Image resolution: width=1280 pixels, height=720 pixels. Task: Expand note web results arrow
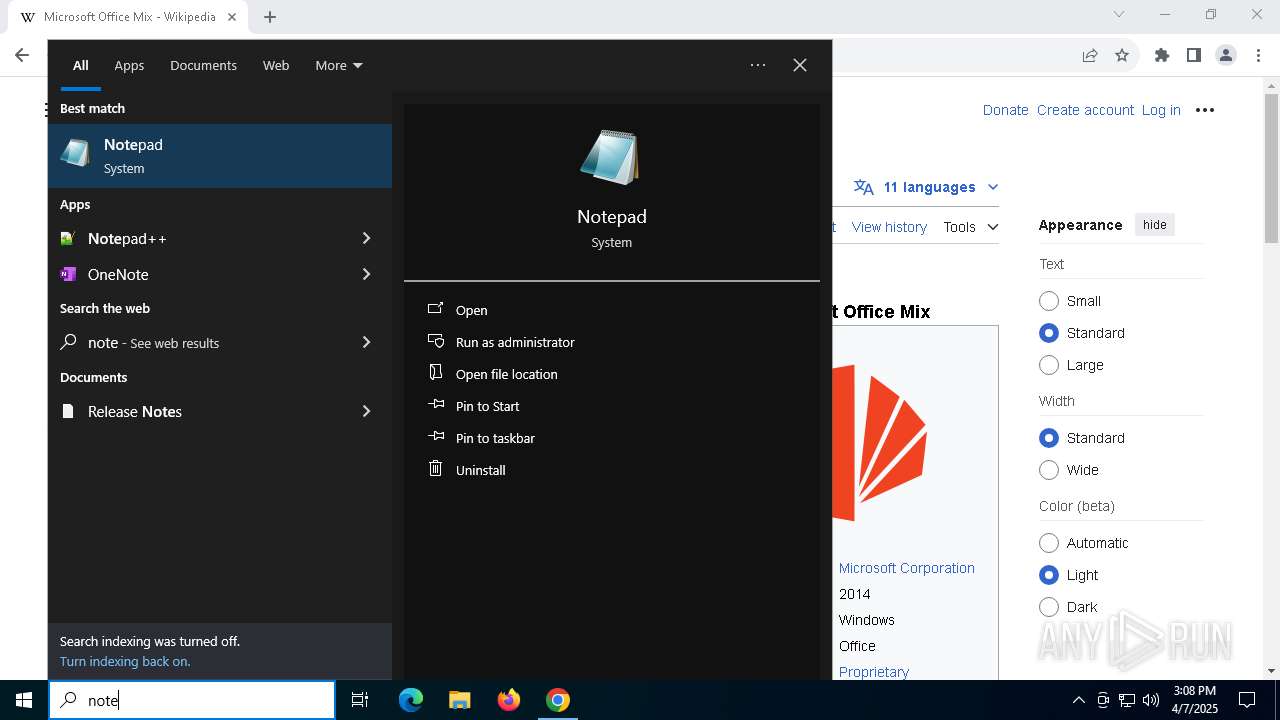[366, 342]
